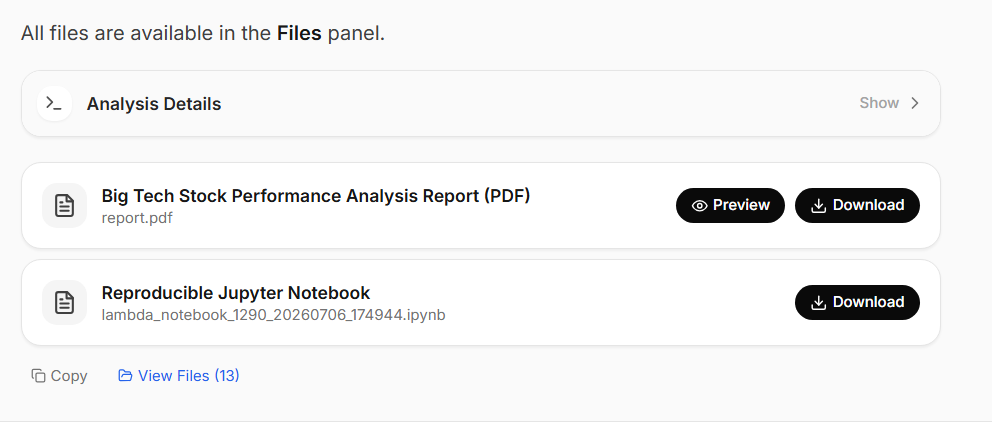Click the Show label on Analysis Details
This screenshot has height=423, width=992.
pyautogui.click(x=879, y=103)
